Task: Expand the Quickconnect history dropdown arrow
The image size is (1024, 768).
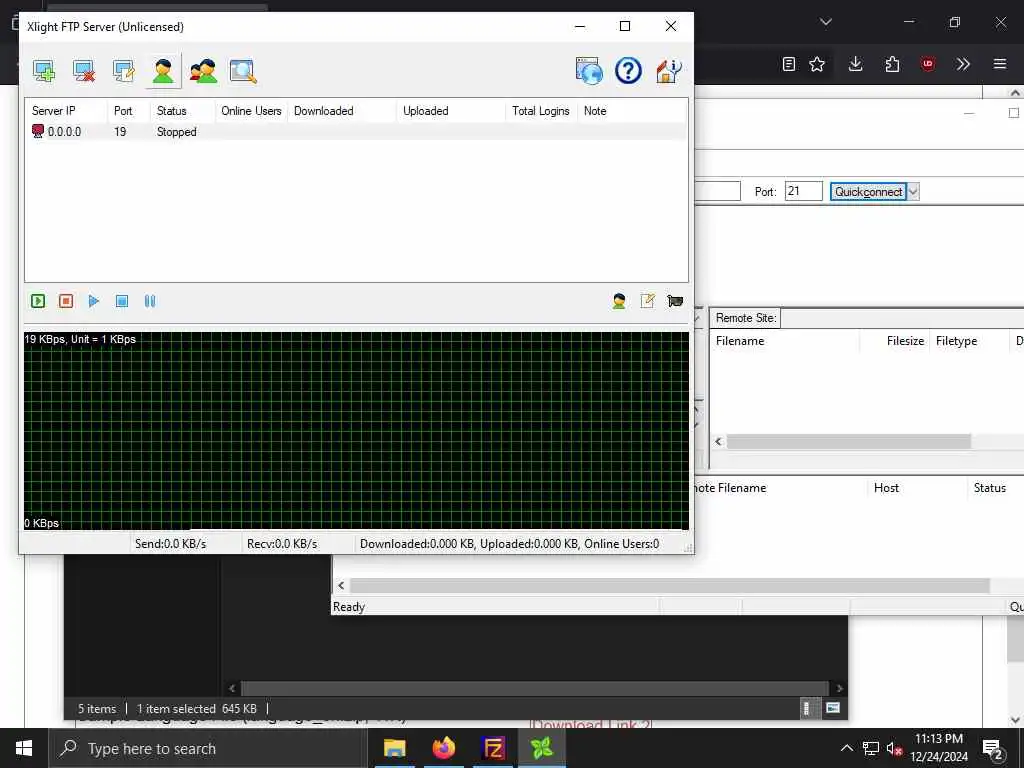Action: click(913, 191)
